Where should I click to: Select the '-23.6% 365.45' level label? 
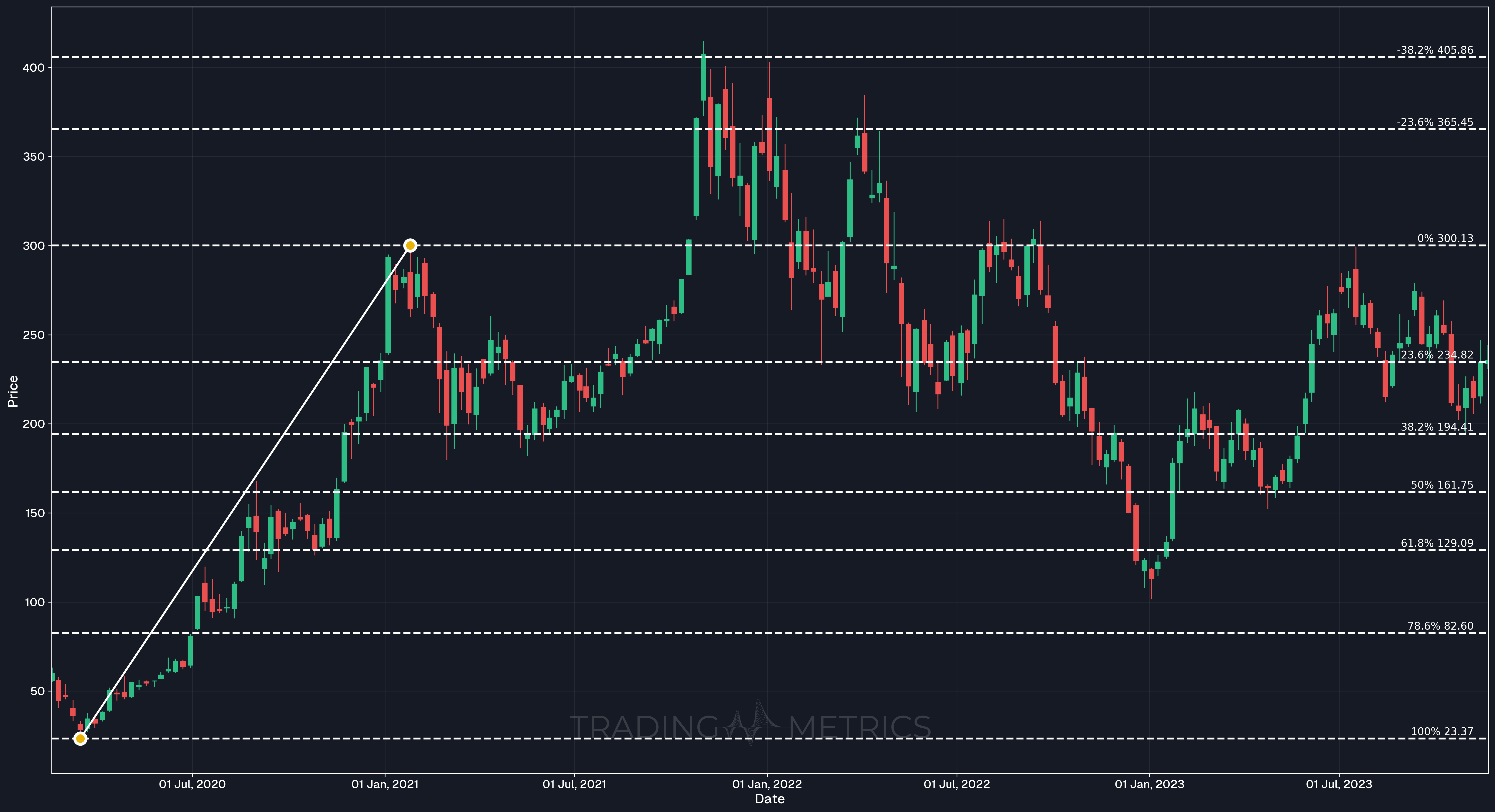1435,122
